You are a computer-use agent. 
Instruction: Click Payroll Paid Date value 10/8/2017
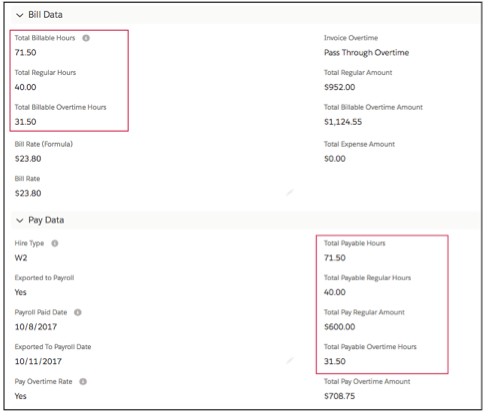click(x=36, y=327)
